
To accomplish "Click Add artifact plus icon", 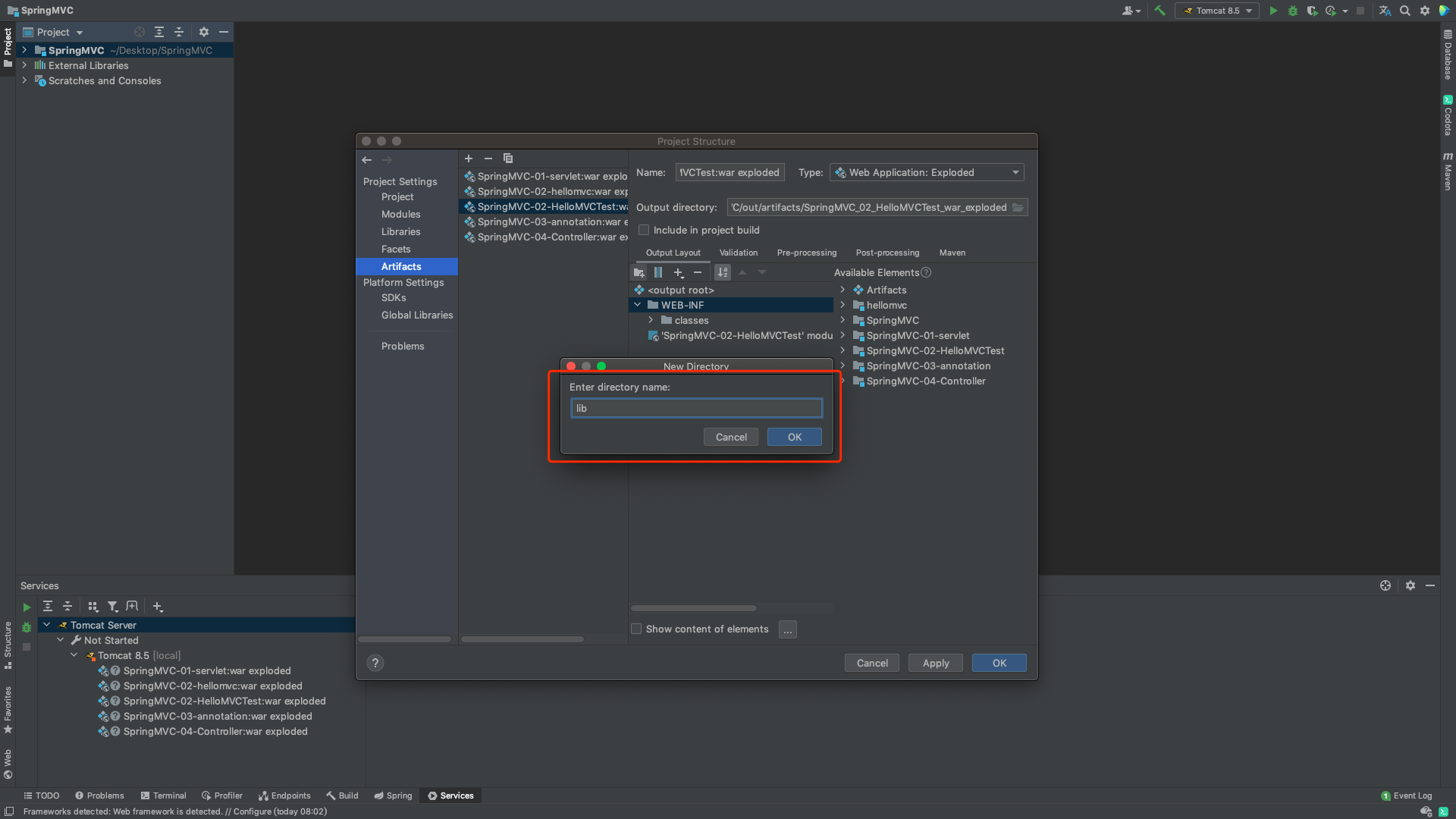I will click(469, 158).
